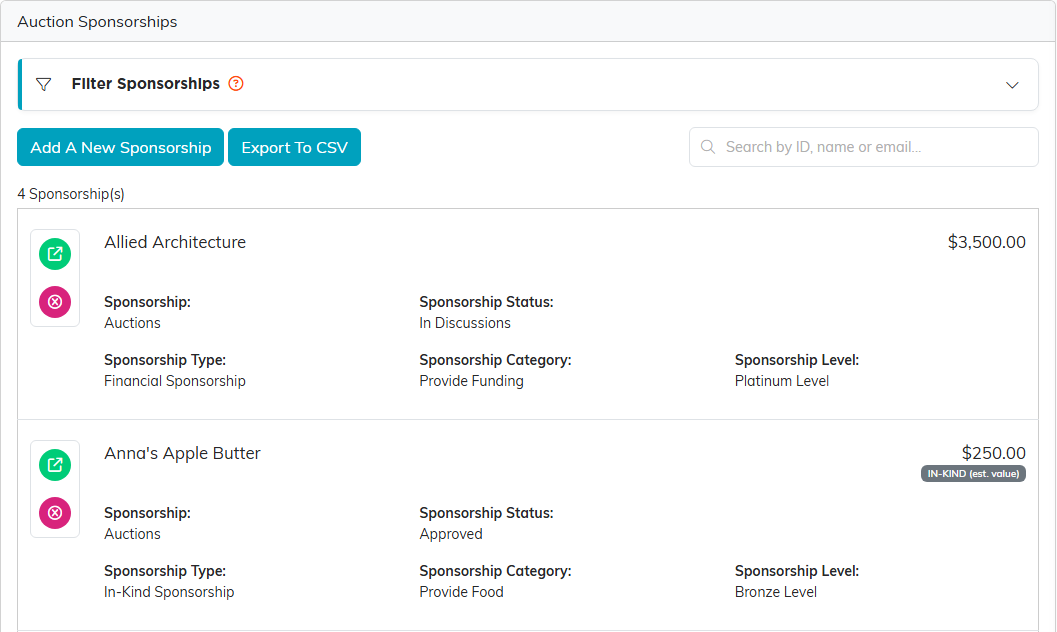The image size is (1057, 632).
Task: Select the Anna's Apple Butter name
Action: click(x=182, y=453)
